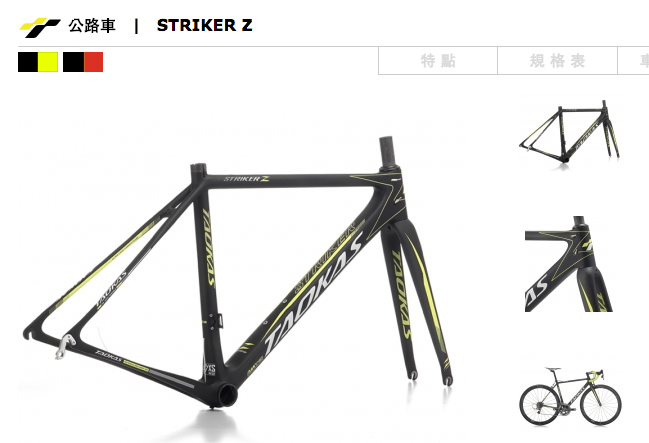Click the red square of the second swatch
The height and width of the screenshot is (443, 649).
coord(94,62)
